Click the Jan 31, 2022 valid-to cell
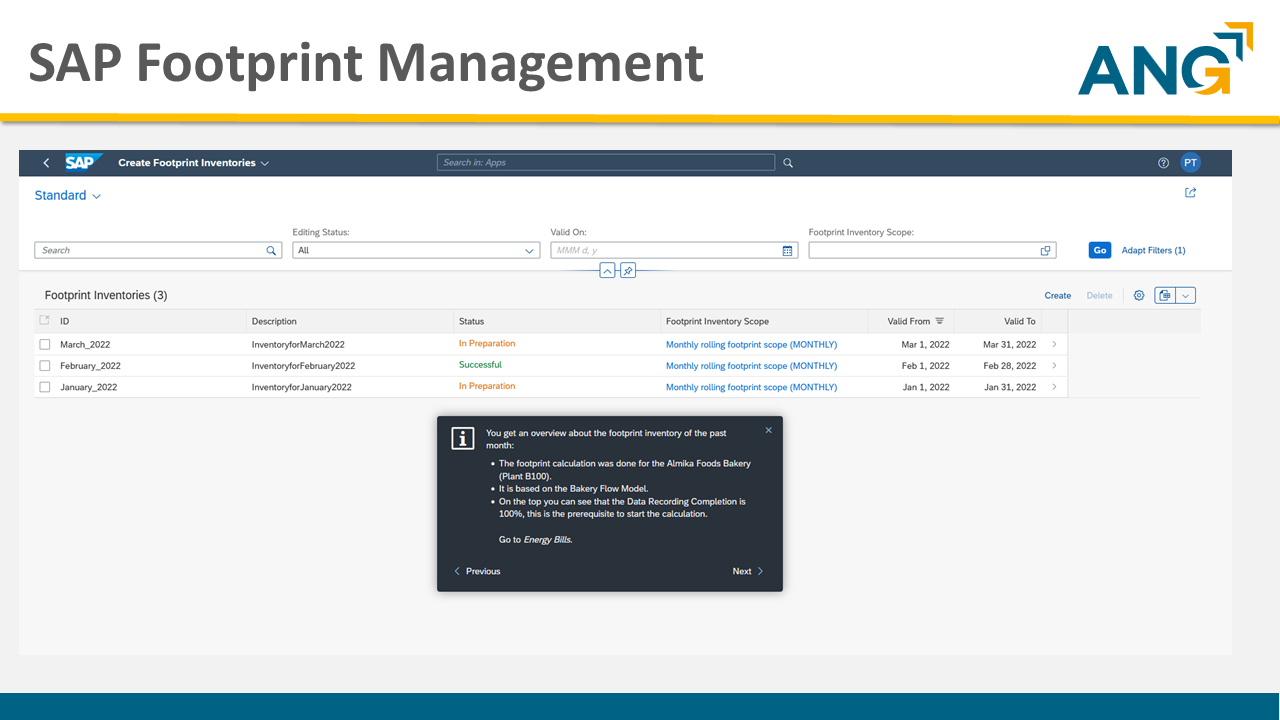The image size is (1280, 720). [x=1010, y=387]
